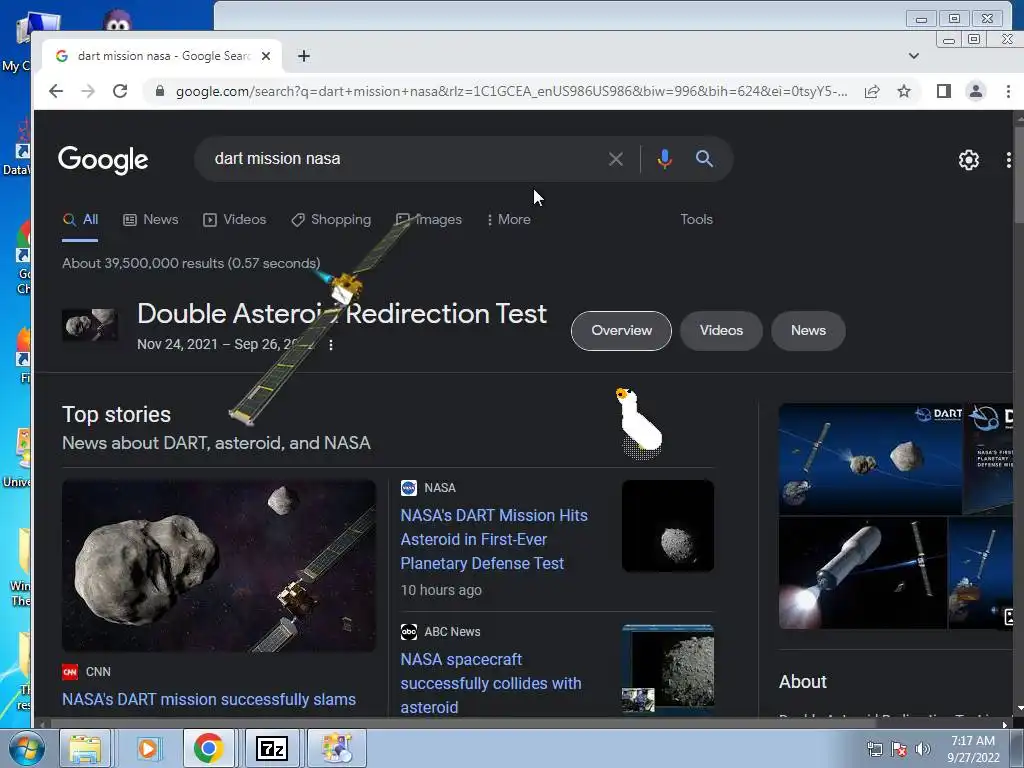Expand tab search chevron

(x=914, y=56)
